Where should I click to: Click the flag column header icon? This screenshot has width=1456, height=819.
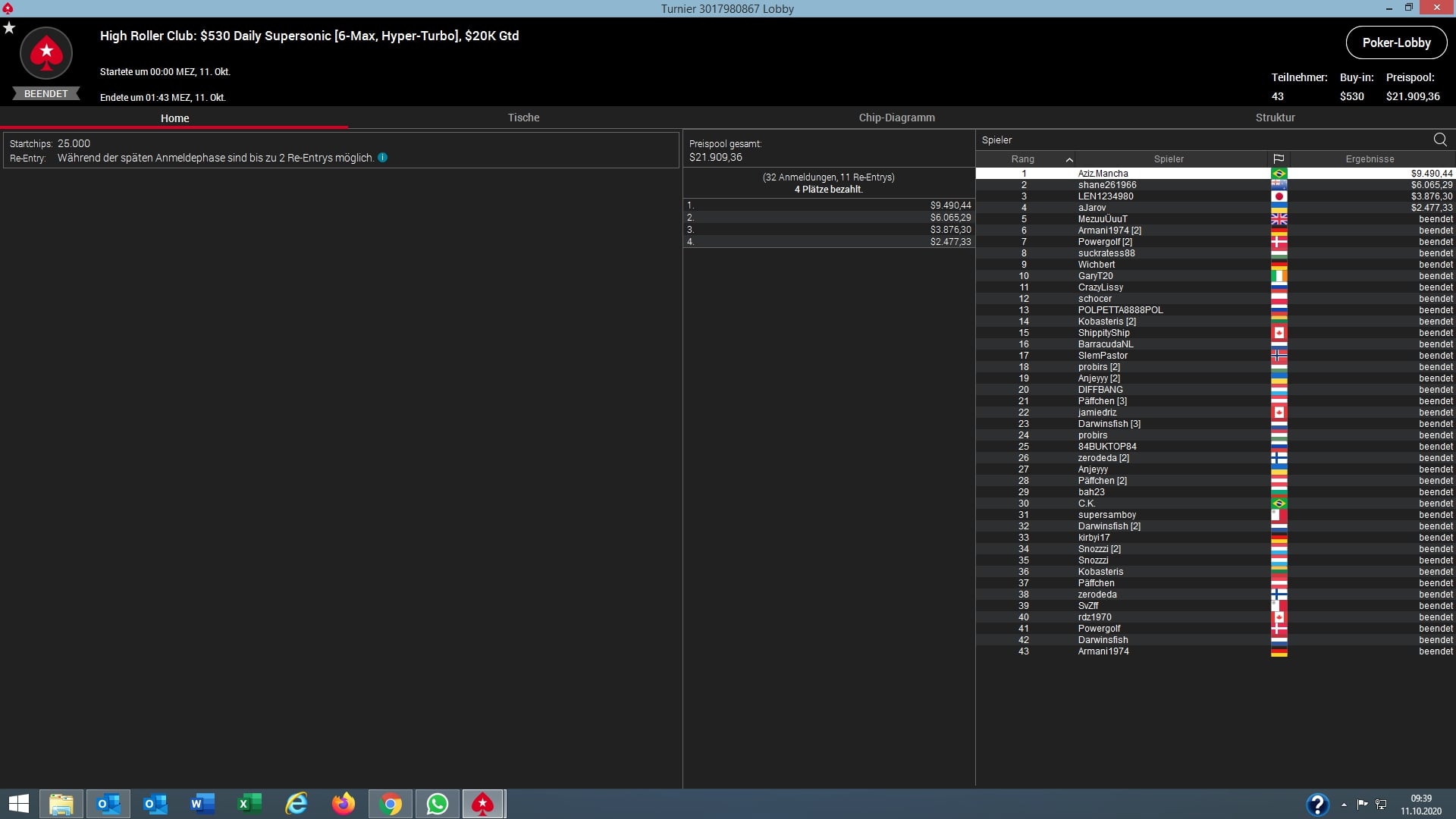click(1279, 159)
